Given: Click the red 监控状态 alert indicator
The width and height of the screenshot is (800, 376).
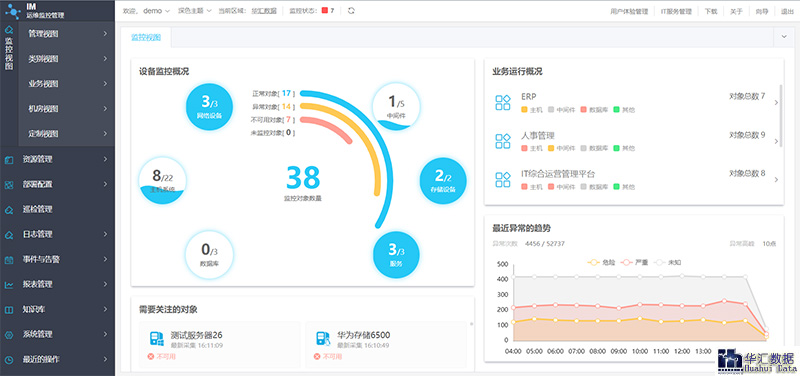Looking at the screenshot, I should click(324, 10).
